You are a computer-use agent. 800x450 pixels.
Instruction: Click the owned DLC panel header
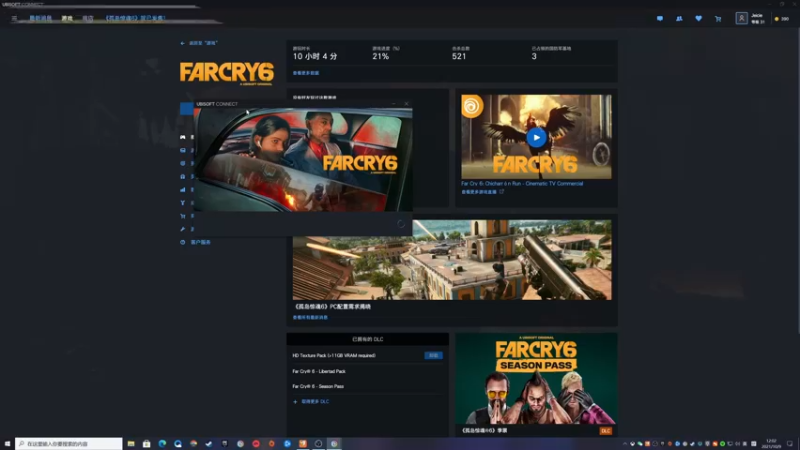367,339
